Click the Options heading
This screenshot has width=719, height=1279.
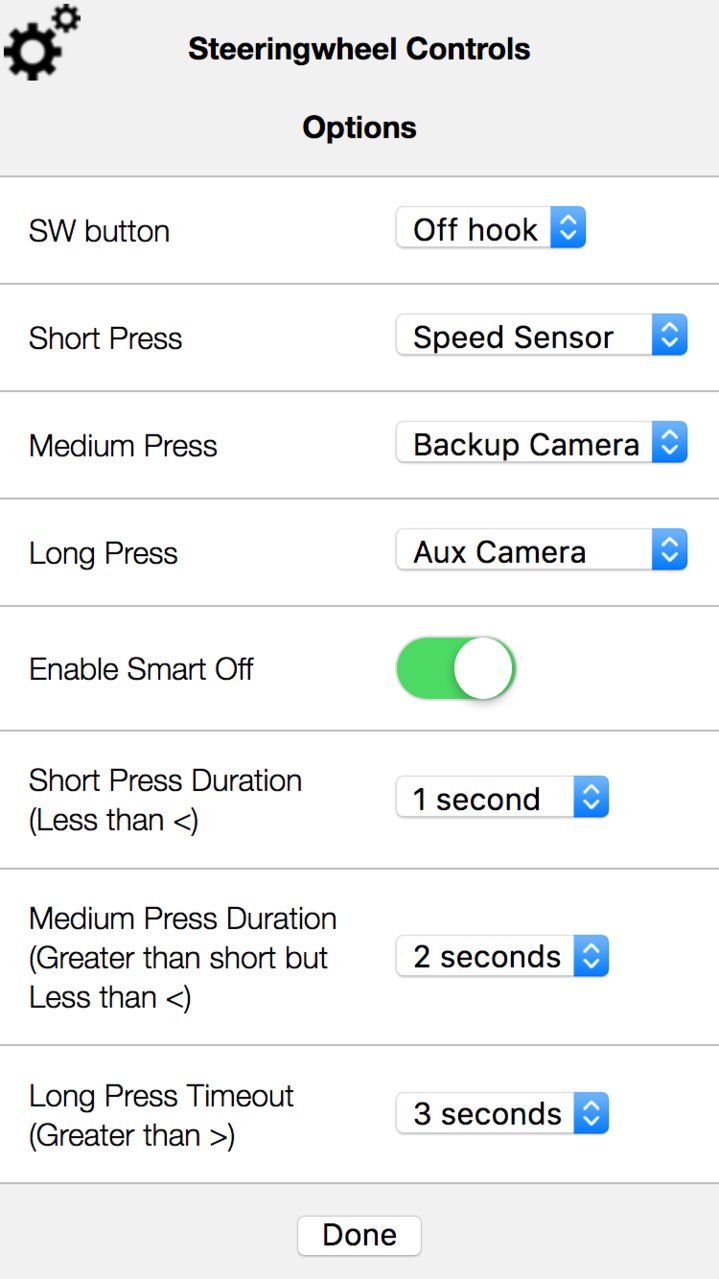click(x=359, y=128)
